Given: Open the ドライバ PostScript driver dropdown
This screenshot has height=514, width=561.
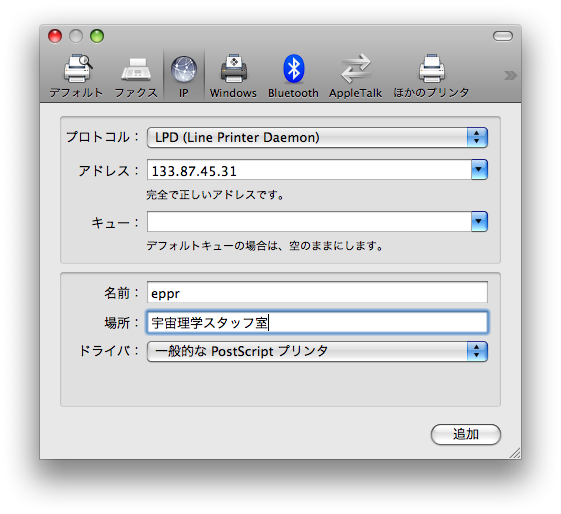Looking at the screenshot, I should pos(317,351).
